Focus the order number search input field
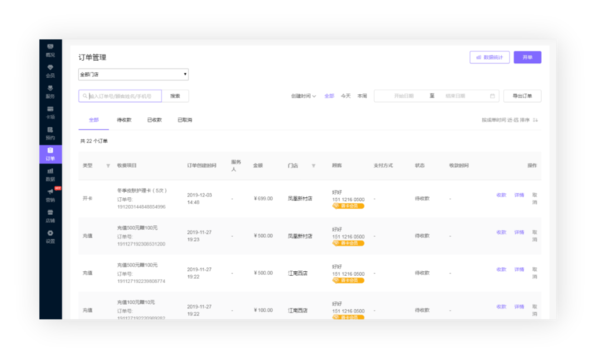Viewport: 600px width, 363px height. [x=120, y=96]
